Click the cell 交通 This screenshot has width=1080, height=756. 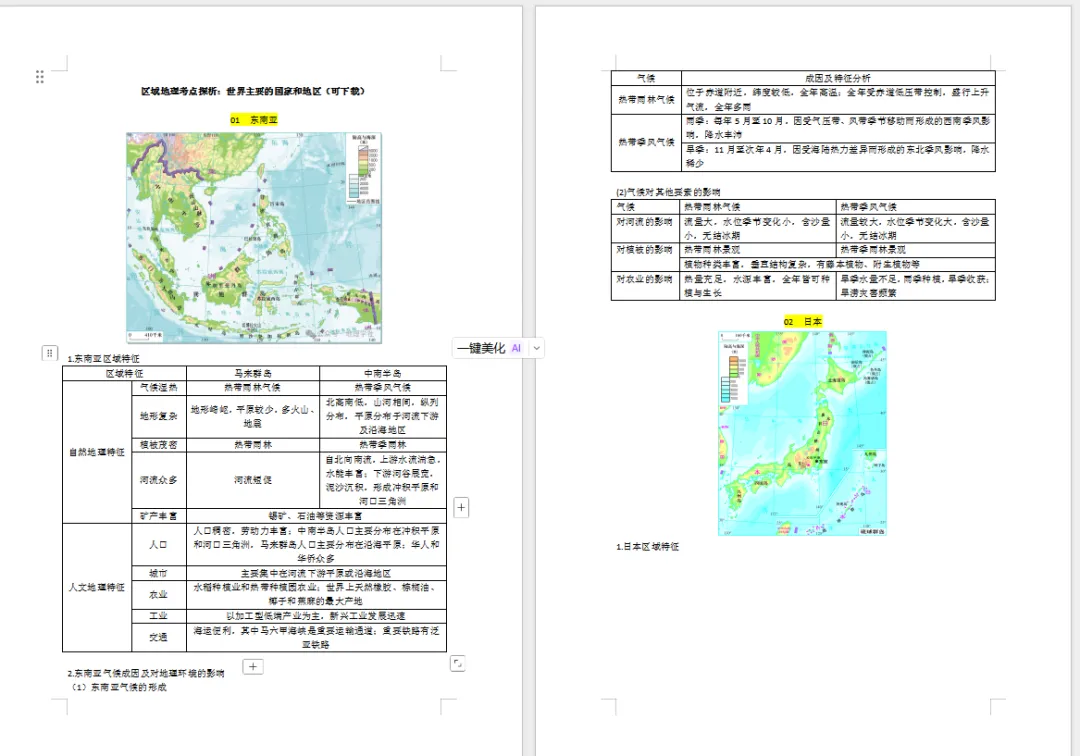[x=158, y=637]
